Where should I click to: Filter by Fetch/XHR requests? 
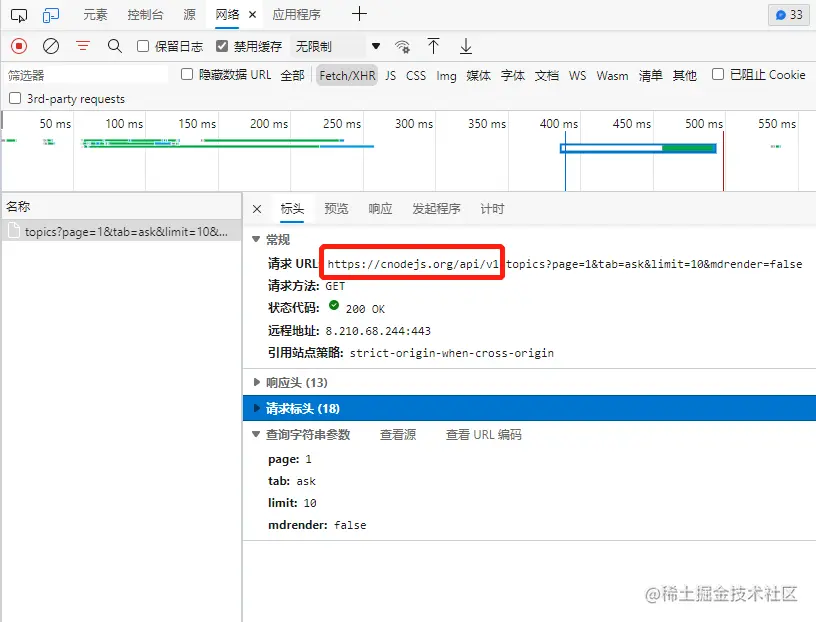coord(347,75)
